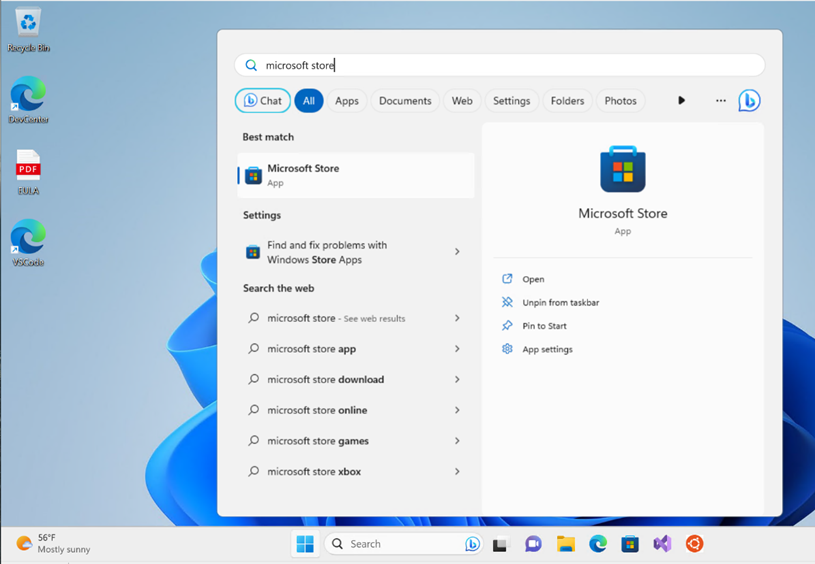Click the Windows Store Apps troubleshooter icon
The image size is (815, 564).
[253, 252]
